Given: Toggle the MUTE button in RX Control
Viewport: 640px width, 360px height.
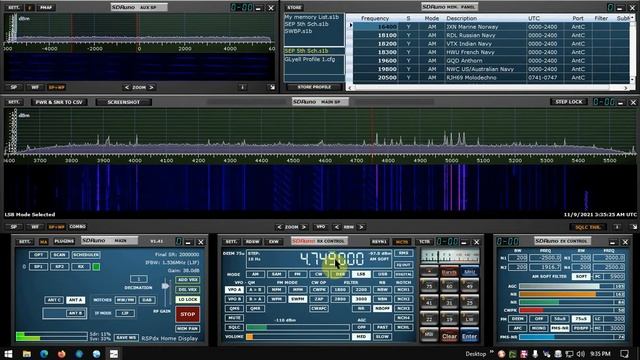Looking at the screenshot, I should pos(234,318).
